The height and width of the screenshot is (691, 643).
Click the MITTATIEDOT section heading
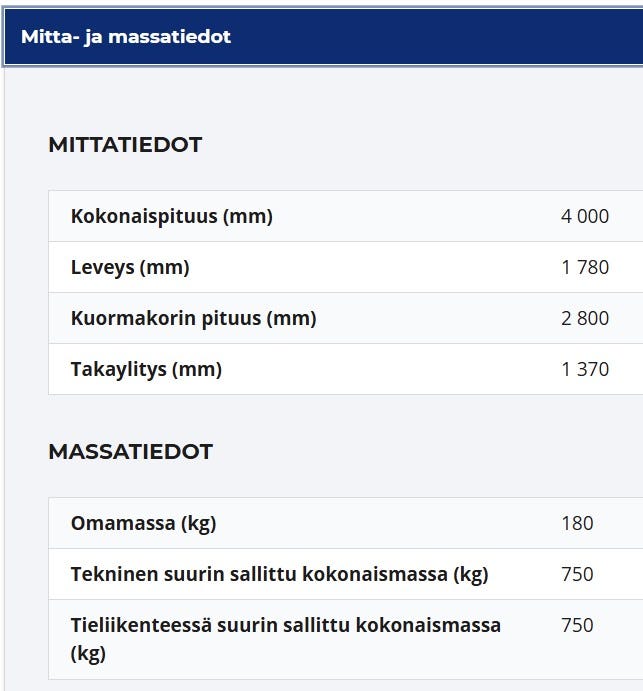click(125, 145)
